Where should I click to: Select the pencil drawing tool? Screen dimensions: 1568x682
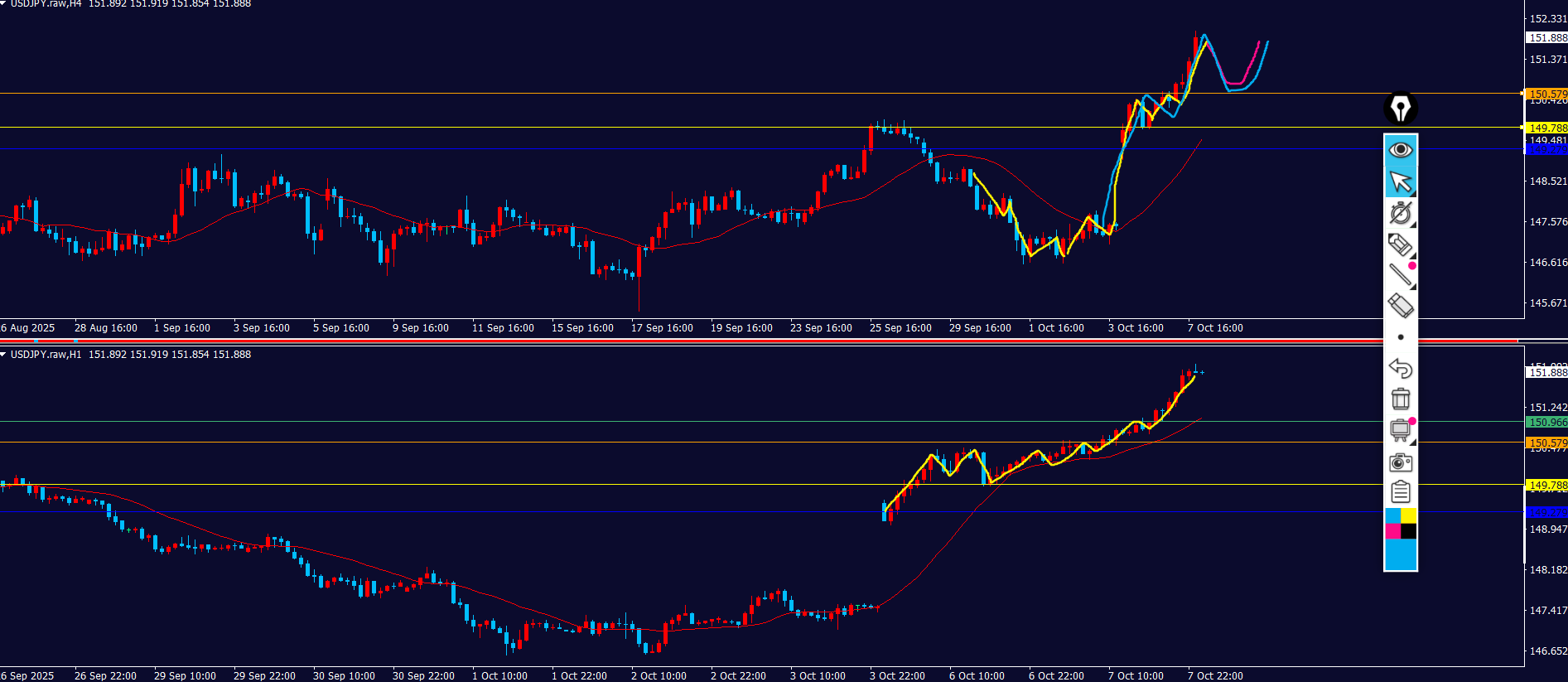1400,244
